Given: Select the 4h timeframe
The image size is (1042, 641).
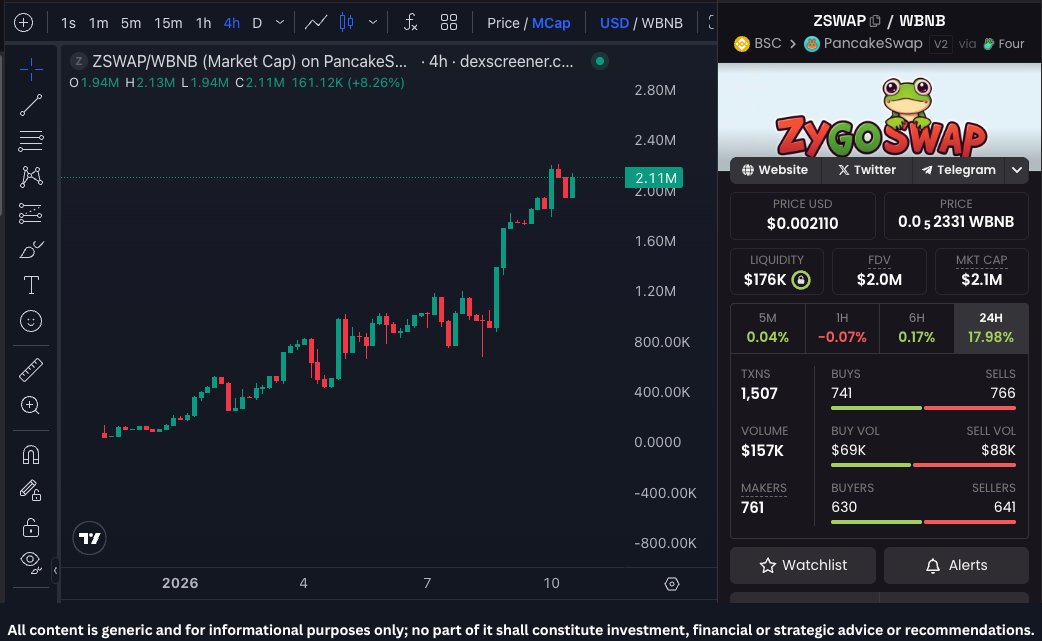Looking at the screenshot, I should (231, 23).
